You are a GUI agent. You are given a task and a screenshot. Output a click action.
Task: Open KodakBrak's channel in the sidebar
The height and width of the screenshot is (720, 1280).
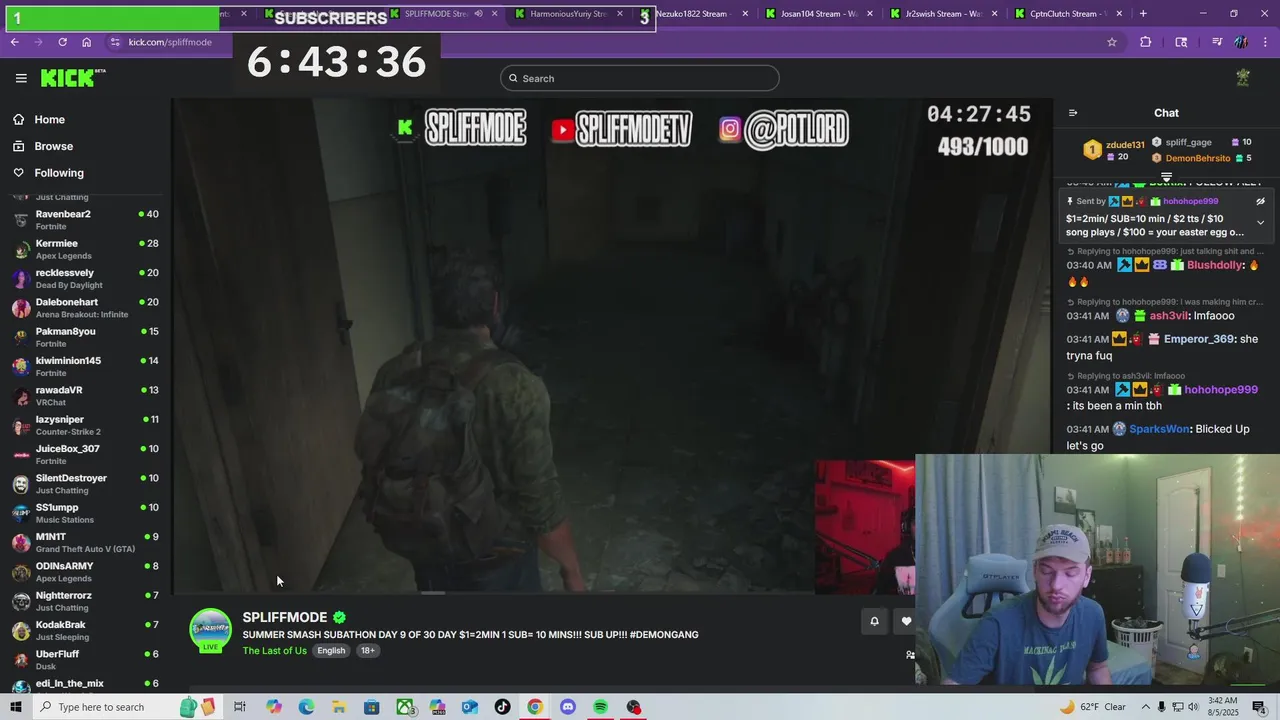pos(86,630)
